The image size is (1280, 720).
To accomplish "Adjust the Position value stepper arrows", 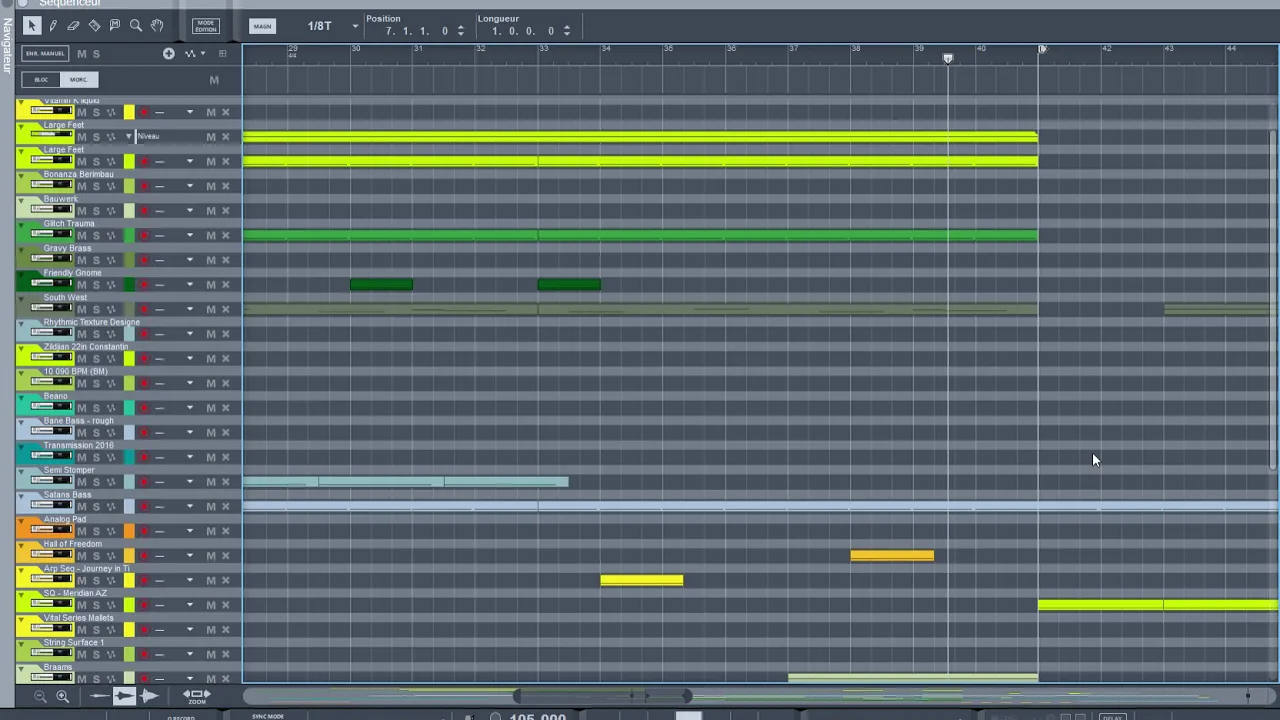I will 460,31.
